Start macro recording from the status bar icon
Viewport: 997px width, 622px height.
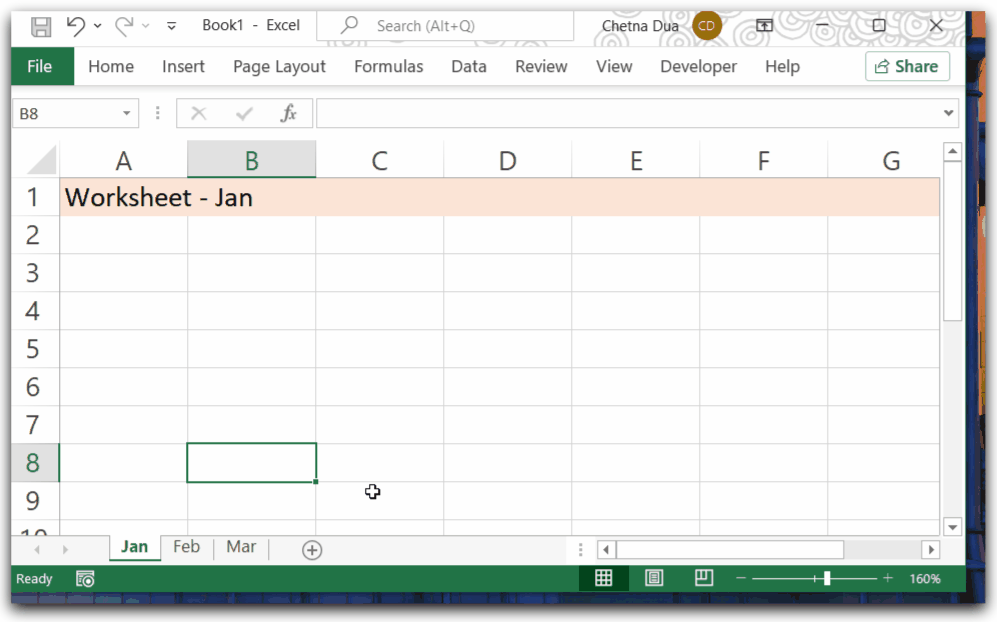pos(85,578)
